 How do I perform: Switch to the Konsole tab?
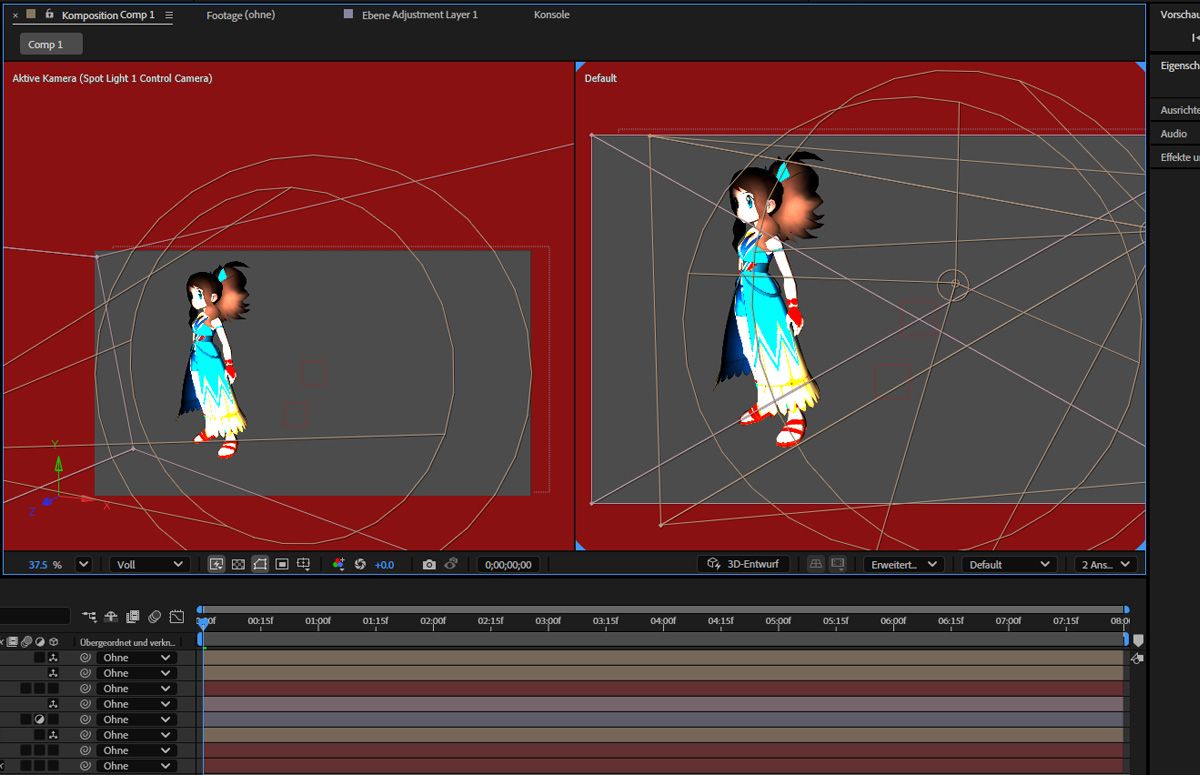coord(552,15)
